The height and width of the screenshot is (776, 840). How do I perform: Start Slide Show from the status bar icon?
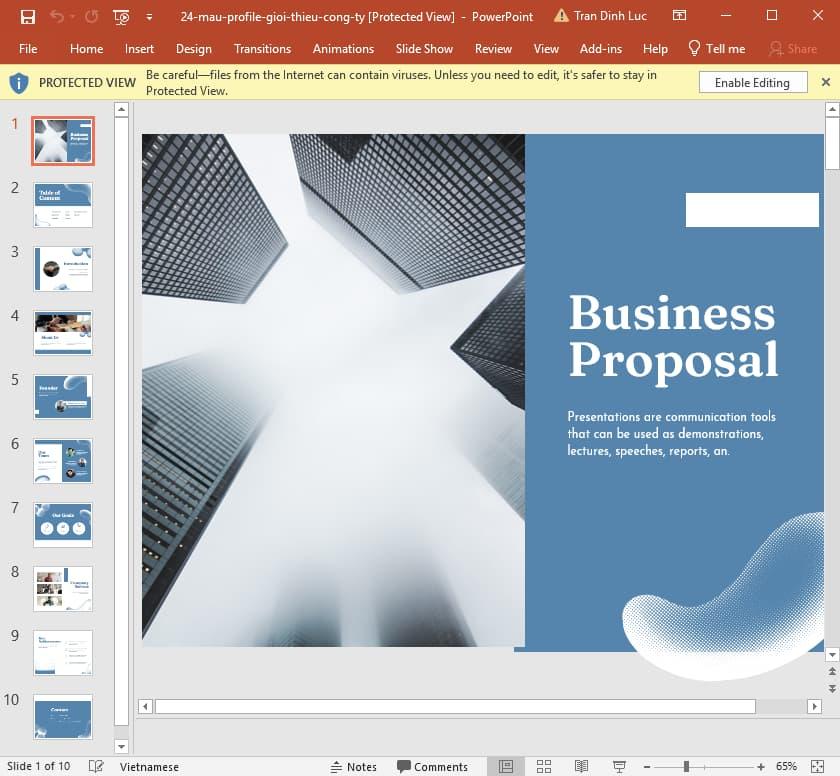pos(619,766)
